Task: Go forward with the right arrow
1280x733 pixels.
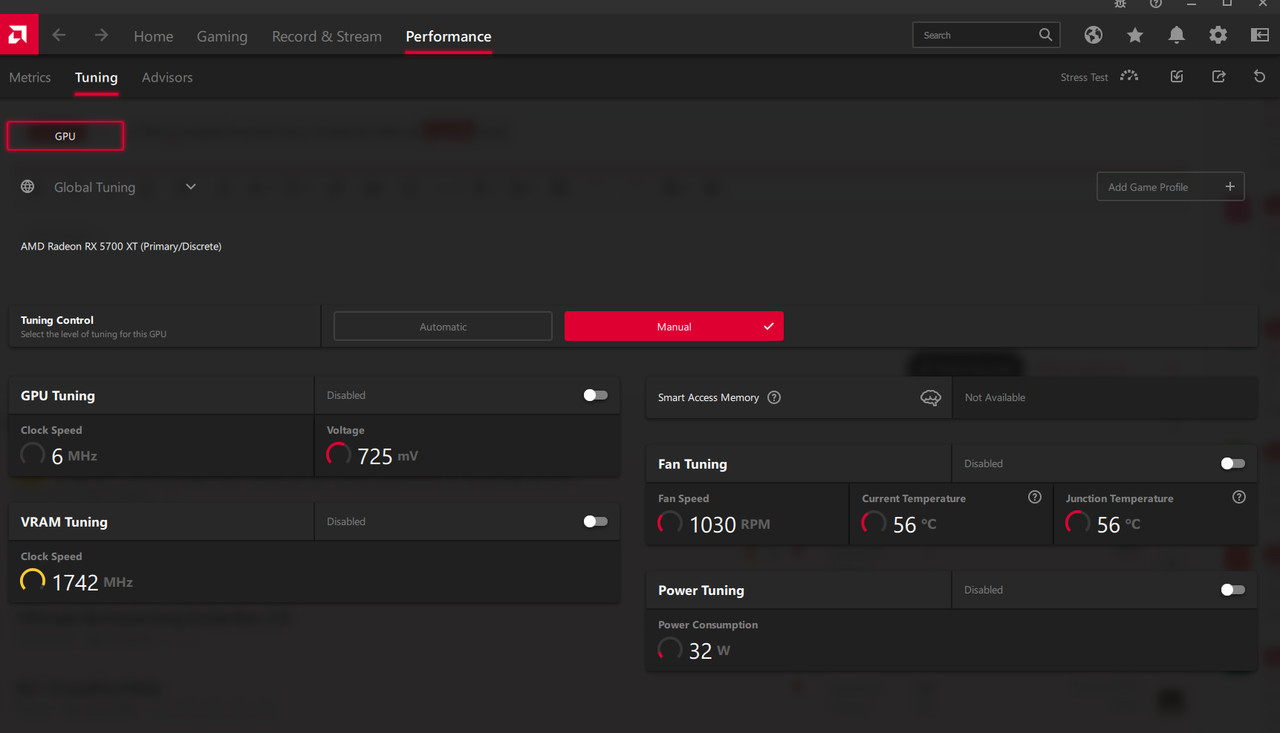Action: [x=101, y=35]
